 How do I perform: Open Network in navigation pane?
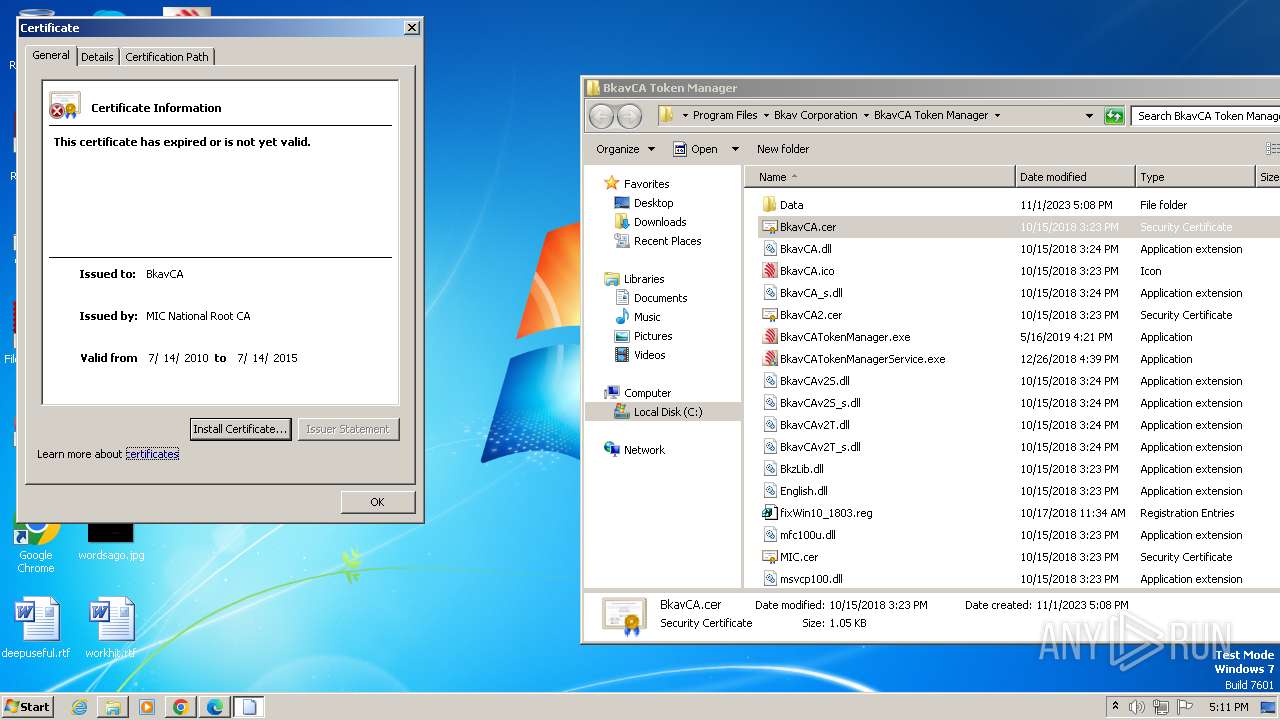644,450
